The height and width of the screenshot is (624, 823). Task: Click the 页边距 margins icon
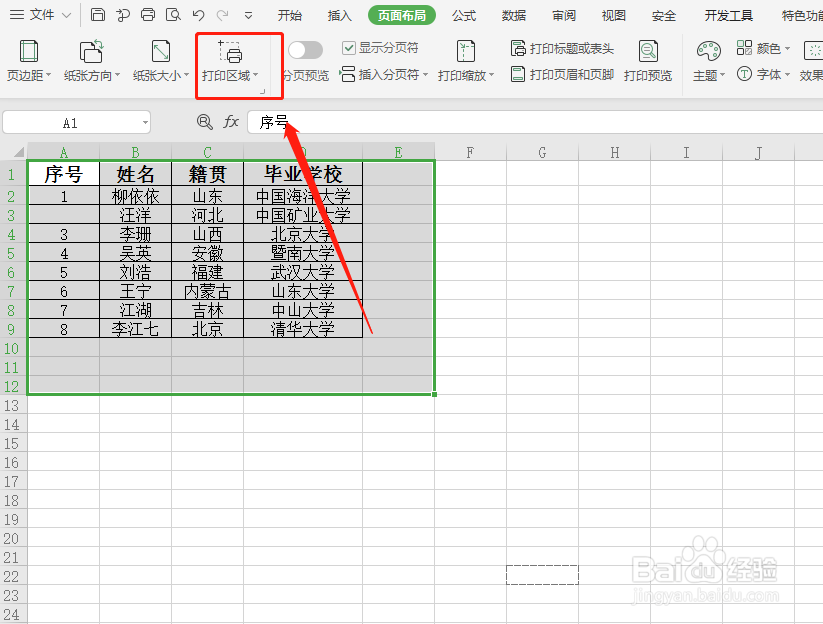point(29,52)
